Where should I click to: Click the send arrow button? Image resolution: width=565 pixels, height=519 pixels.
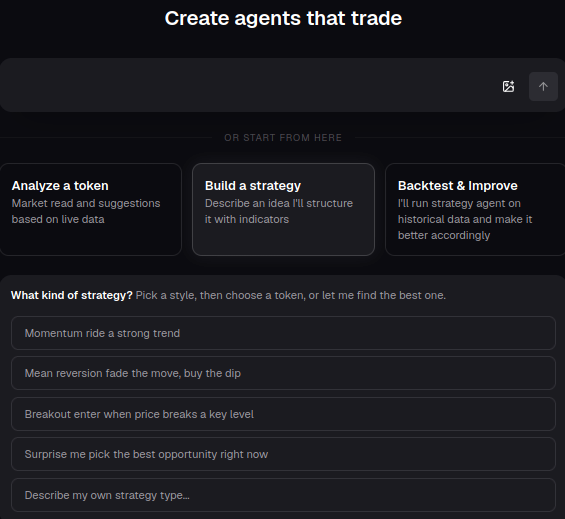[x=543, y=86]
